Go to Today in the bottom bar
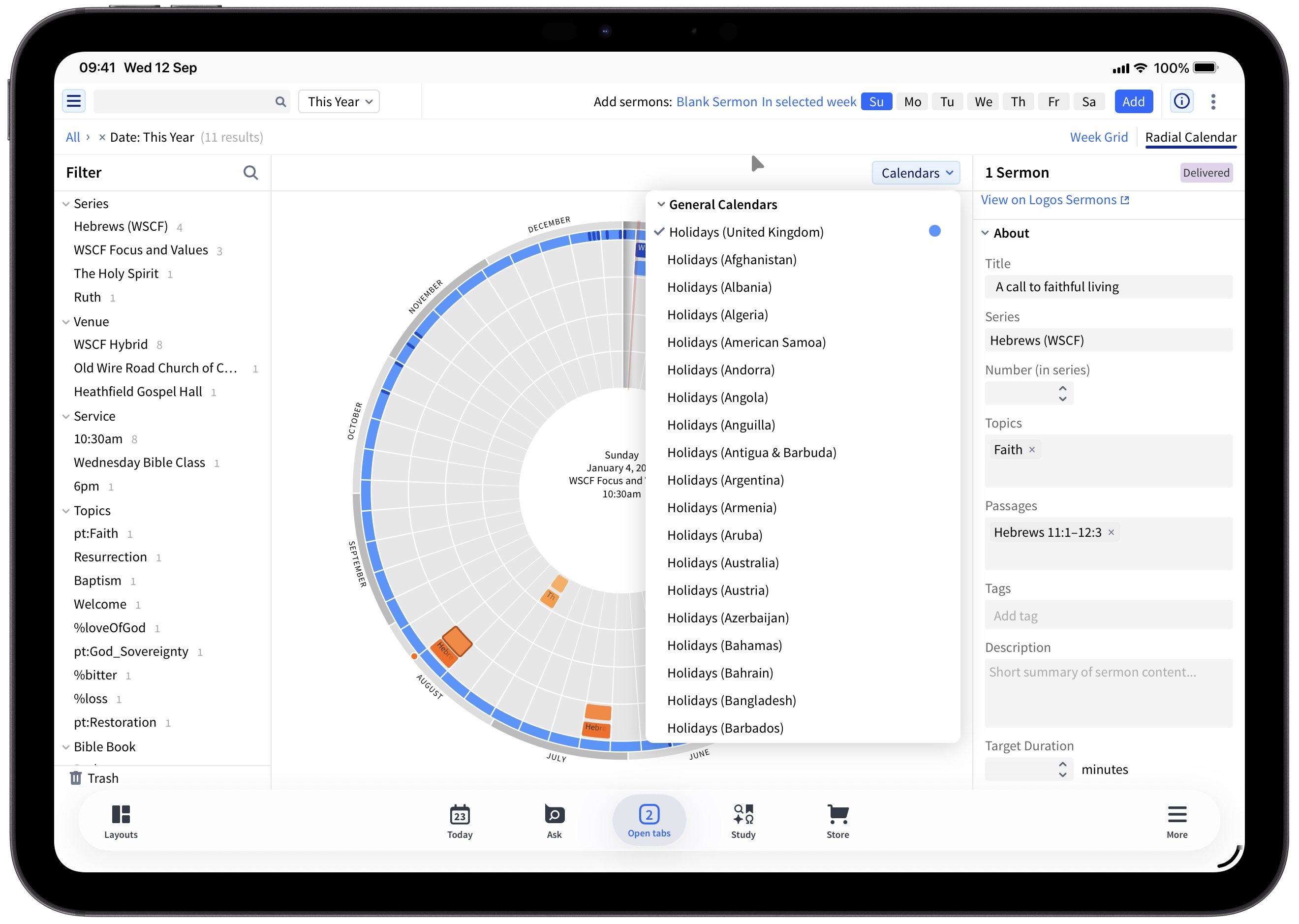Viewport: 1299px width, 924px height. tap(460, 822)
